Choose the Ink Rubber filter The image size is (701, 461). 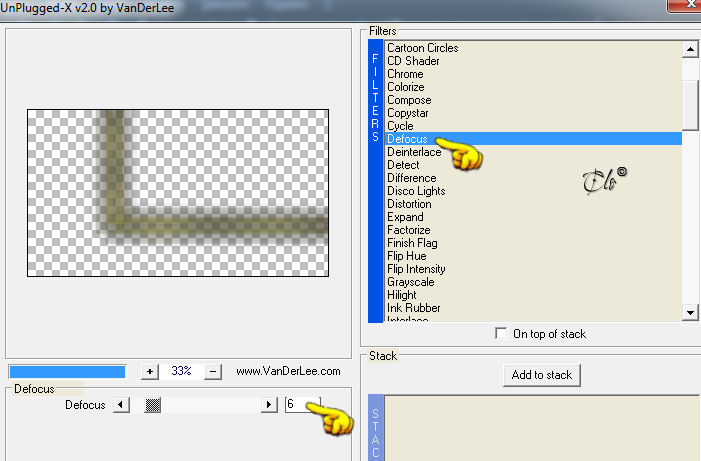(414, 308)
